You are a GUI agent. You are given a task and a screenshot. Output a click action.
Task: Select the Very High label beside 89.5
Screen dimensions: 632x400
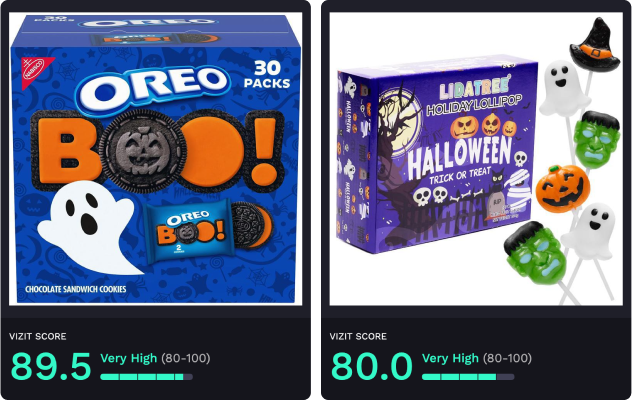tap(129, 358)
